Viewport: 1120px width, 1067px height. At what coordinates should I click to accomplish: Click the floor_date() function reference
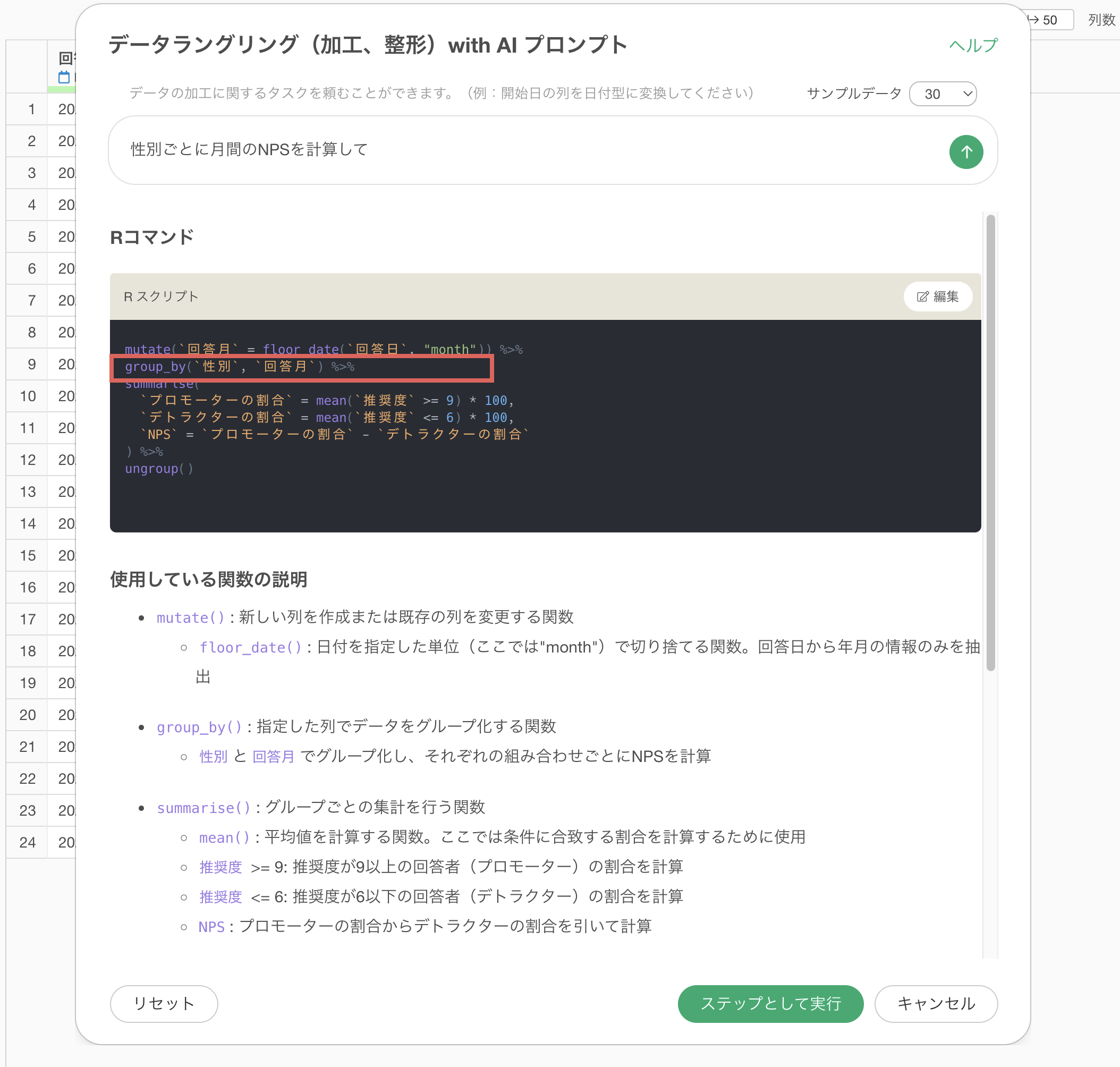point(250,647)
